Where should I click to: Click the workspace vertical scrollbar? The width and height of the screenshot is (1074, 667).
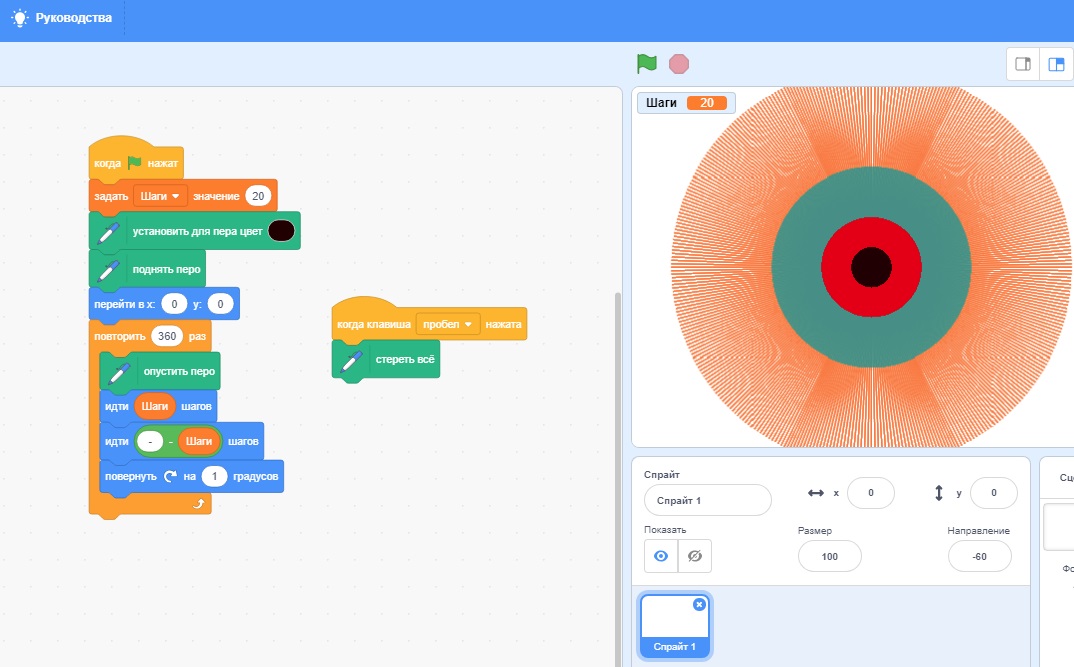click(x=618, y=479)
